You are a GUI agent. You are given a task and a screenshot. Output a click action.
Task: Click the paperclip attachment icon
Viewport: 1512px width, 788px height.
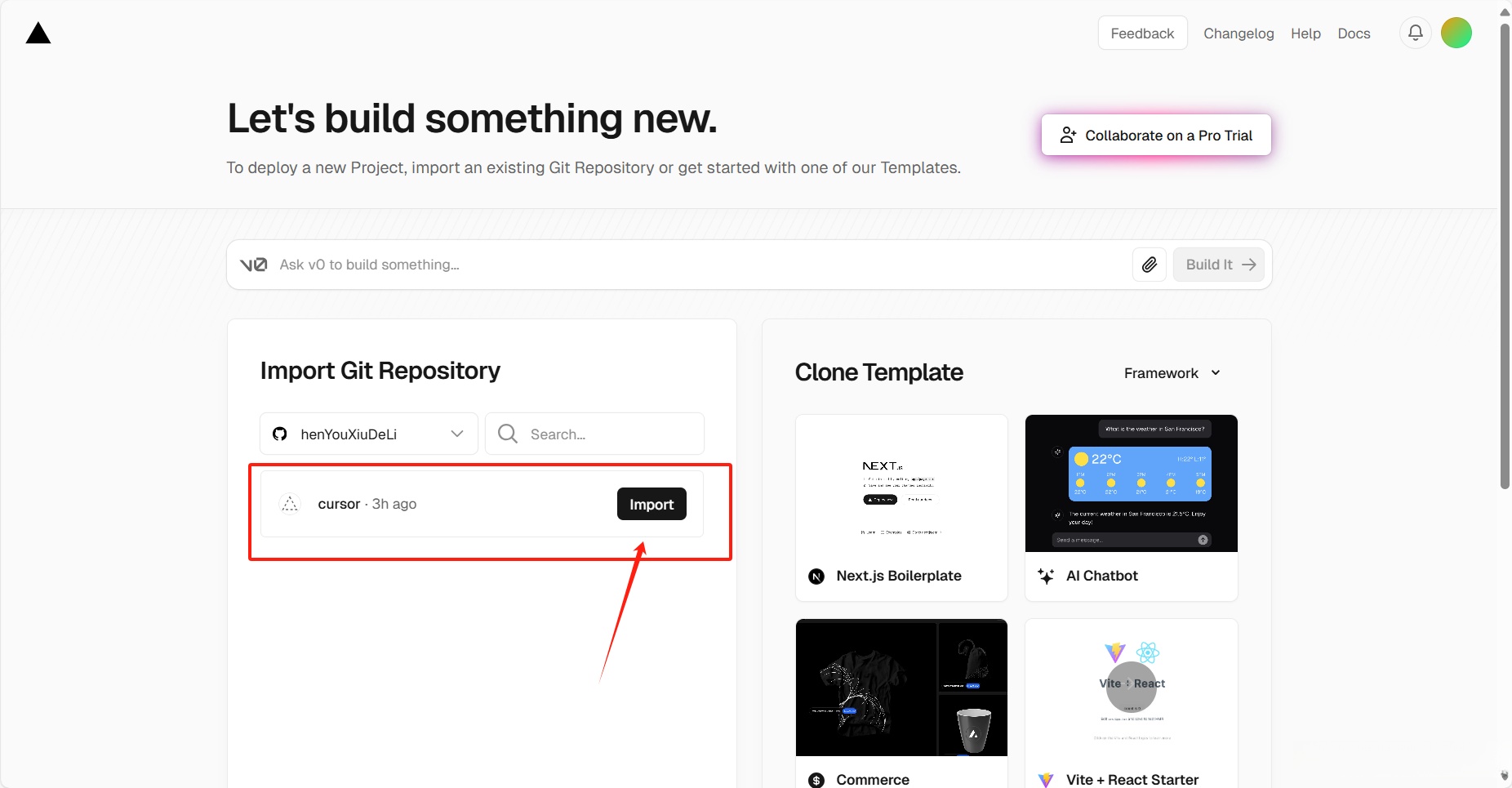tap(1149, 265)
